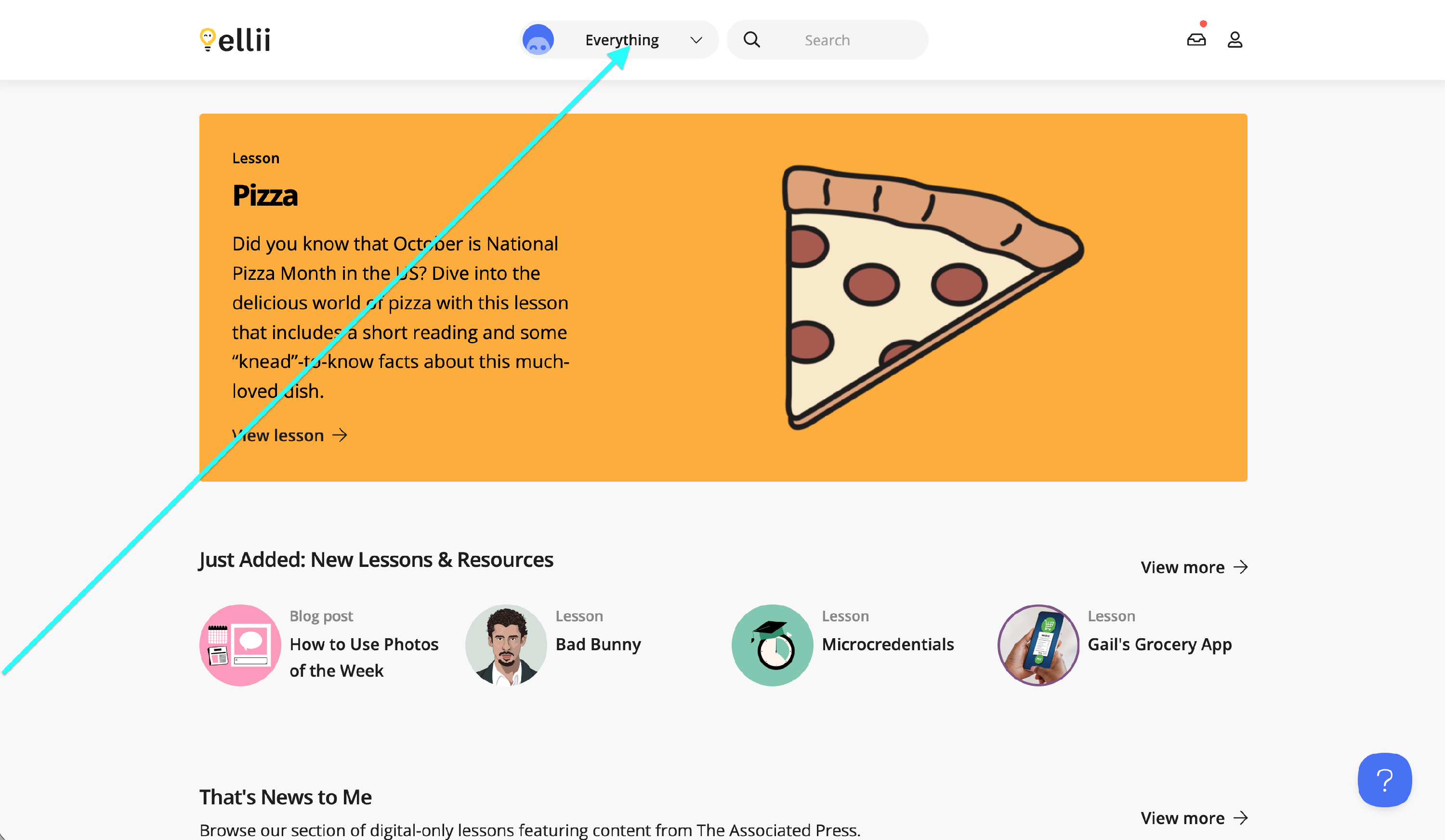The image size is (1445, 840).
Task: Open the Gail's Grocery App thumbnail
Action: coord(1038,645)
